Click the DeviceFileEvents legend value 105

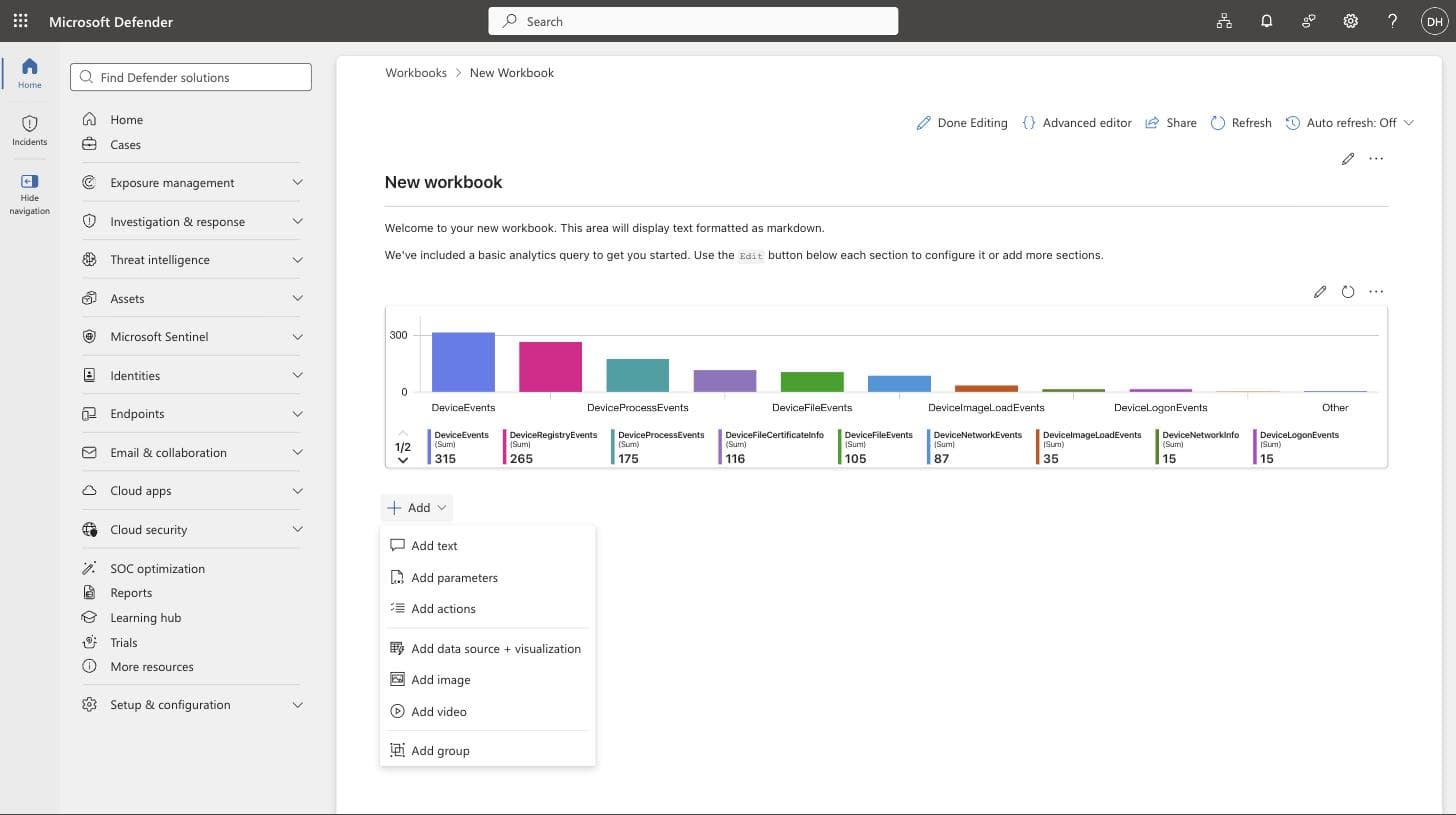855,459
